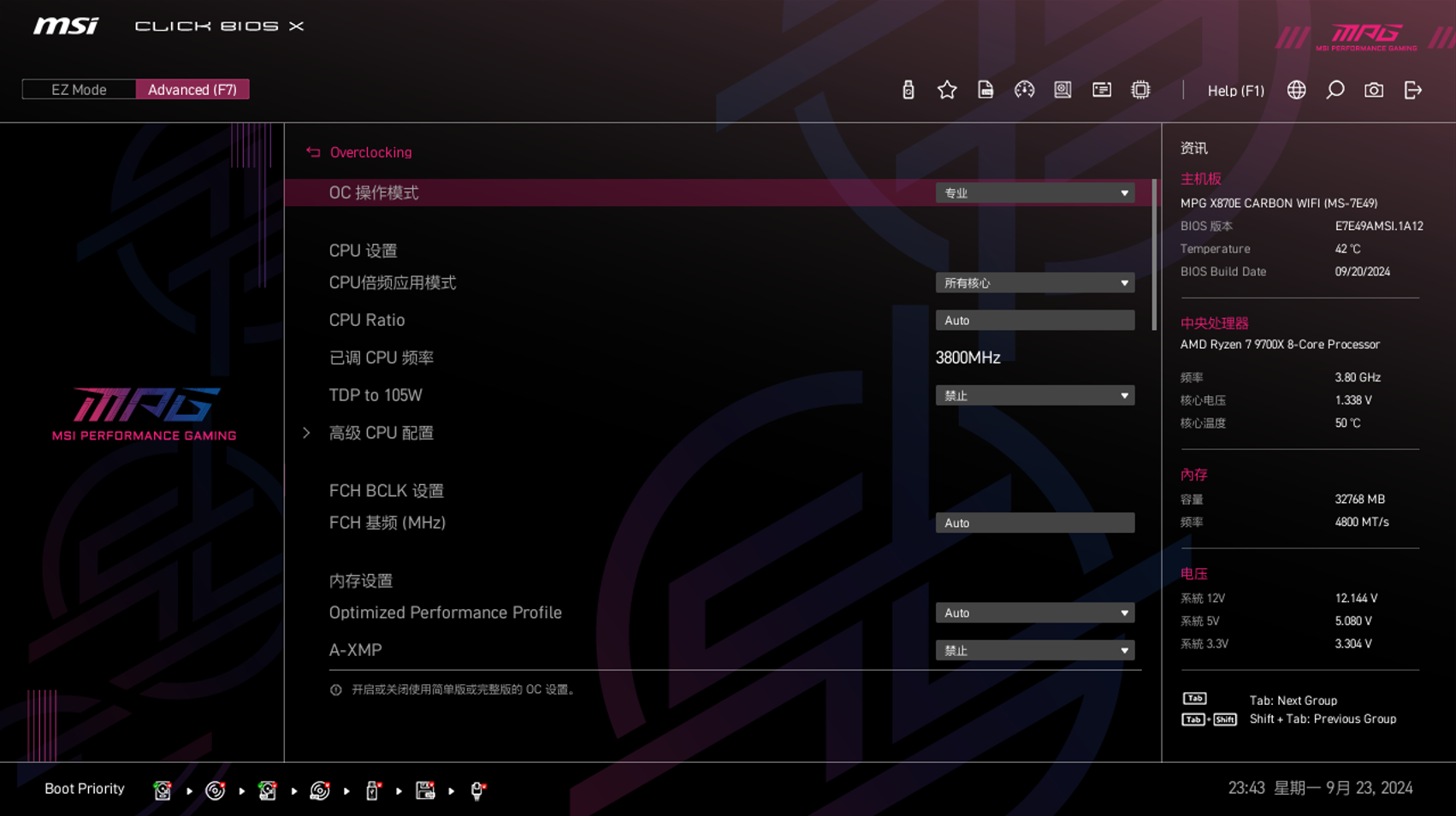This screenshot has height=816, width=1456.
Task: Open the CPU倍频应用模式 dropdown
Action: click(1035, 283)
